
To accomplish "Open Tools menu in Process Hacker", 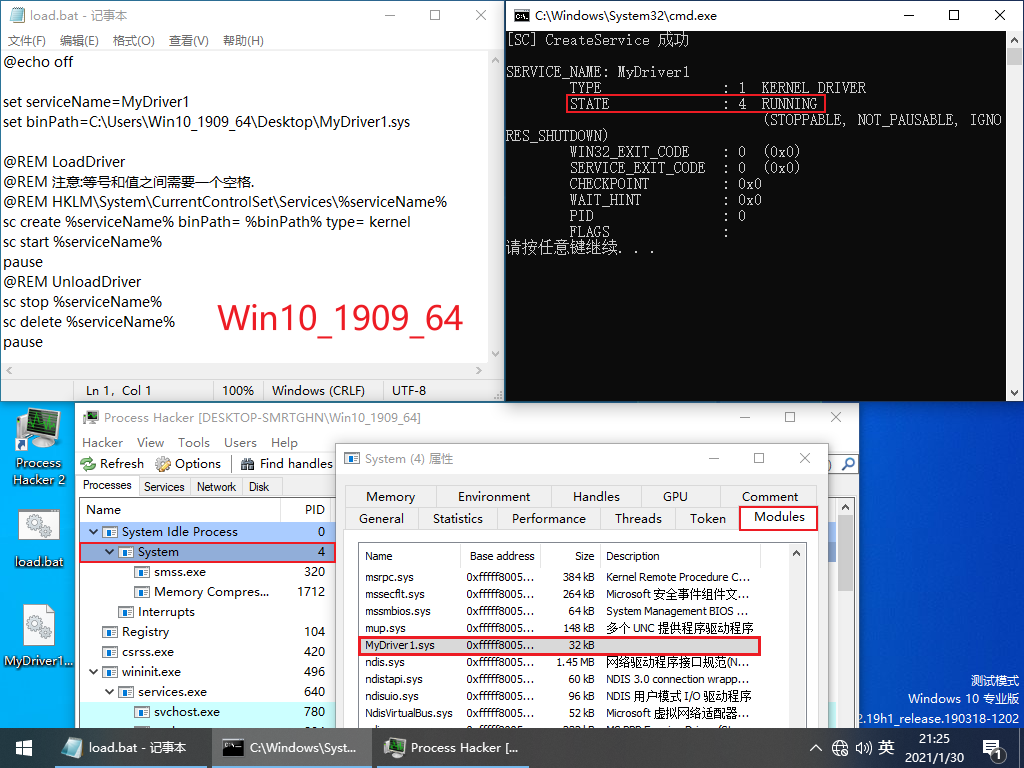I will 194,442.
